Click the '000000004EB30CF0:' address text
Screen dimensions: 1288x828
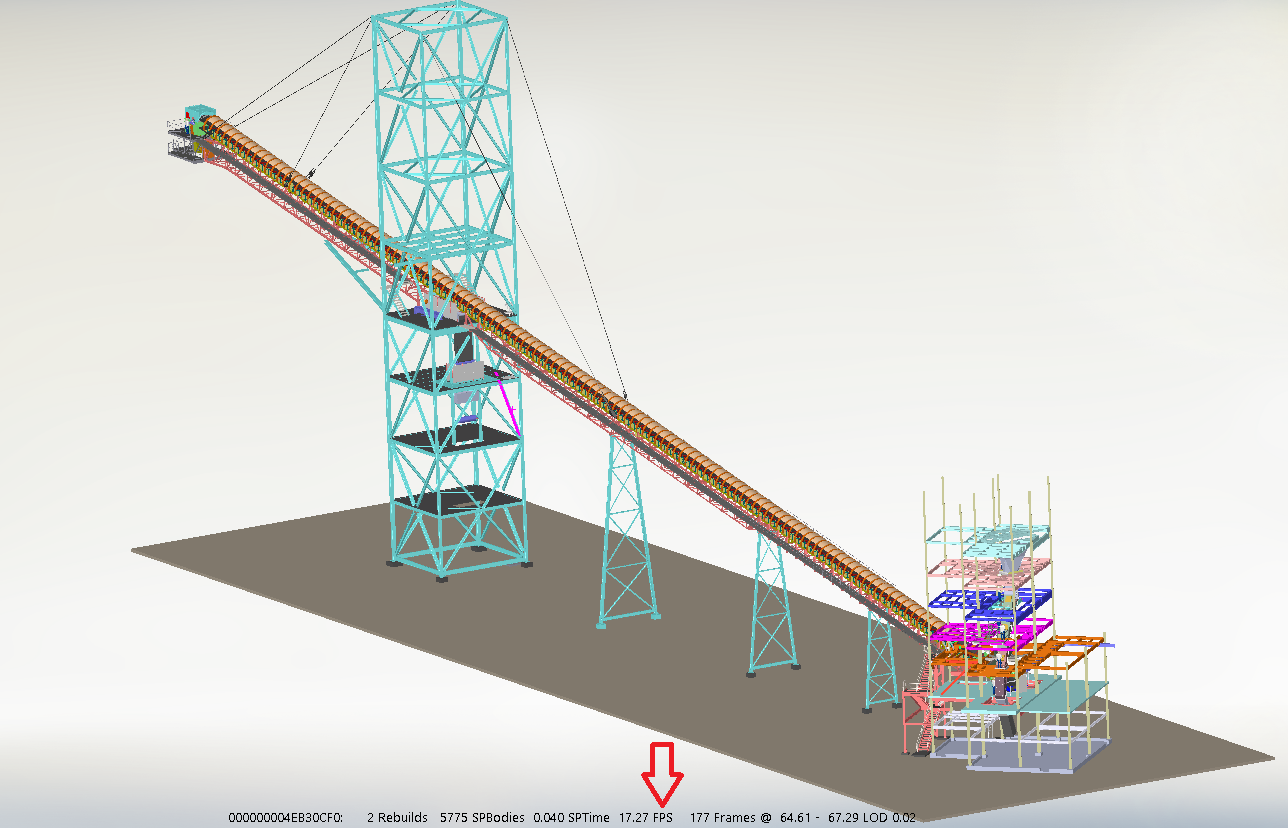286,817
